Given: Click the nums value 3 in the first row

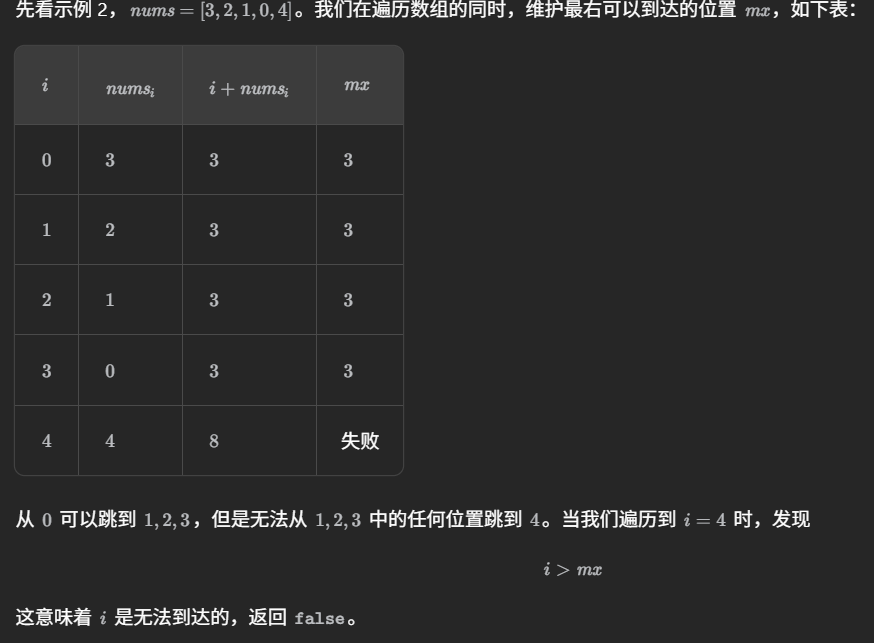Looking at the screenshot, I should (110, 160).
